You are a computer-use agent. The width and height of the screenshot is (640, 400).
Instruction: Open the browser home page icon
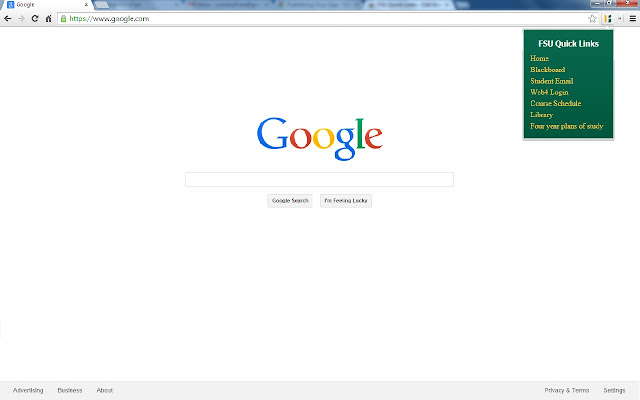click(49, 18)
